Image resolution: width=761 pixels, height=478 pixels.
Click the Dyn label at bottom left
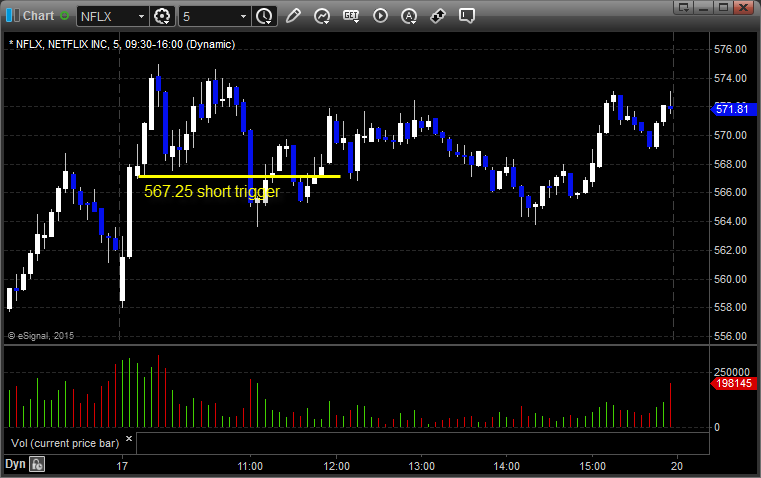click(x=15, y=464)
